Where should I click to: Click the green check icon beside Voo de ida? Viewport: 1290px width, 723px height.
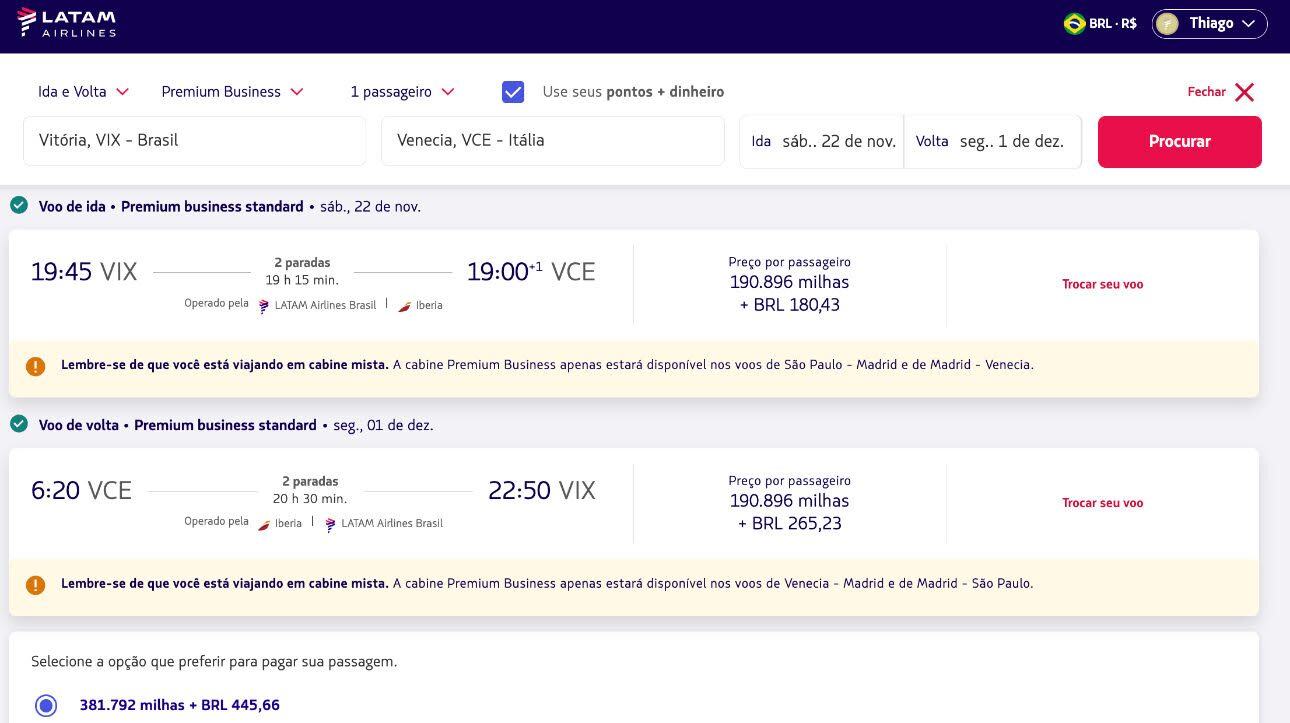point(19,205)
